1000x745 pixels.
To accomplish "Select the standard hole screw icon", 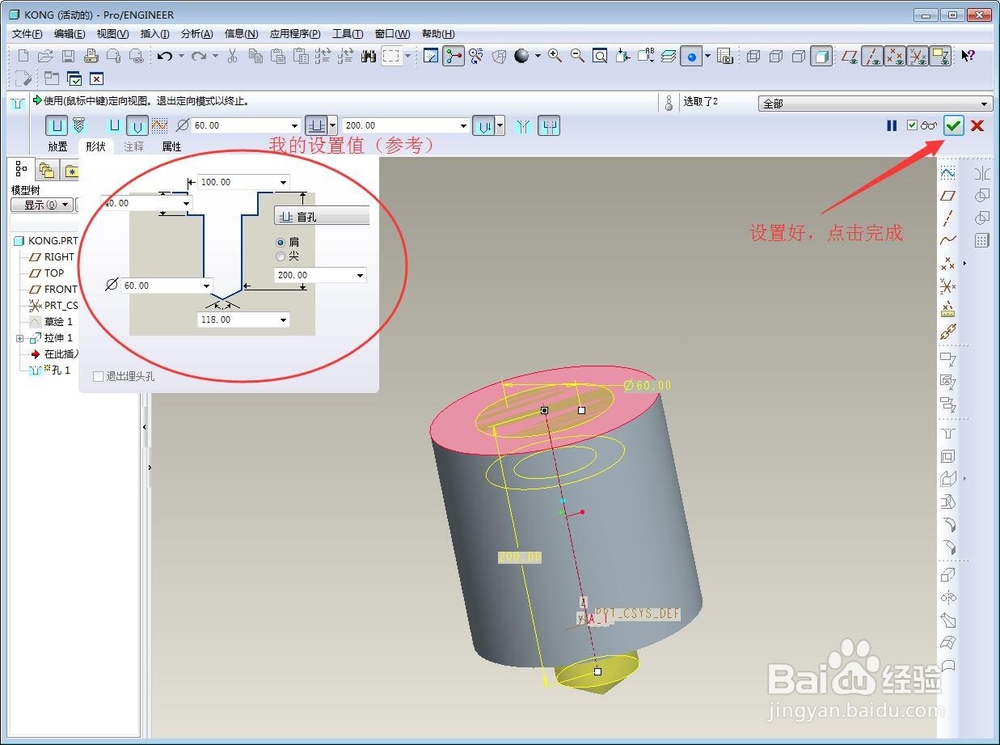I will [x=79, y=126].
